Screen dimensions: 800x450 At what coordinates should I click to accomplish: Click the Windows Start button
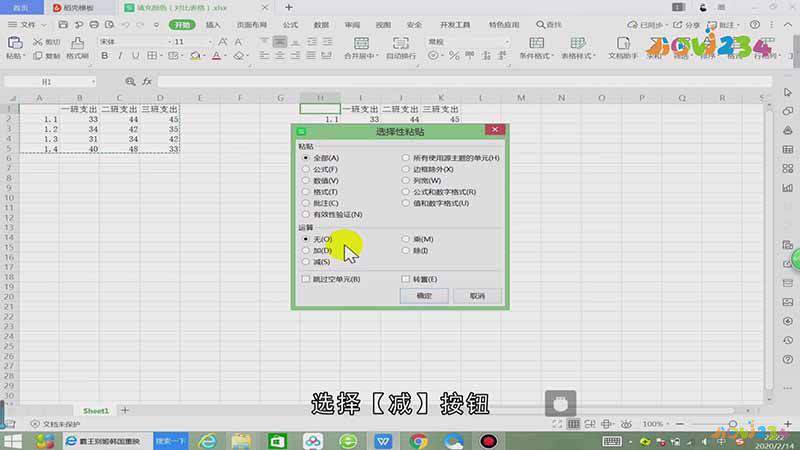click(12, 441)
